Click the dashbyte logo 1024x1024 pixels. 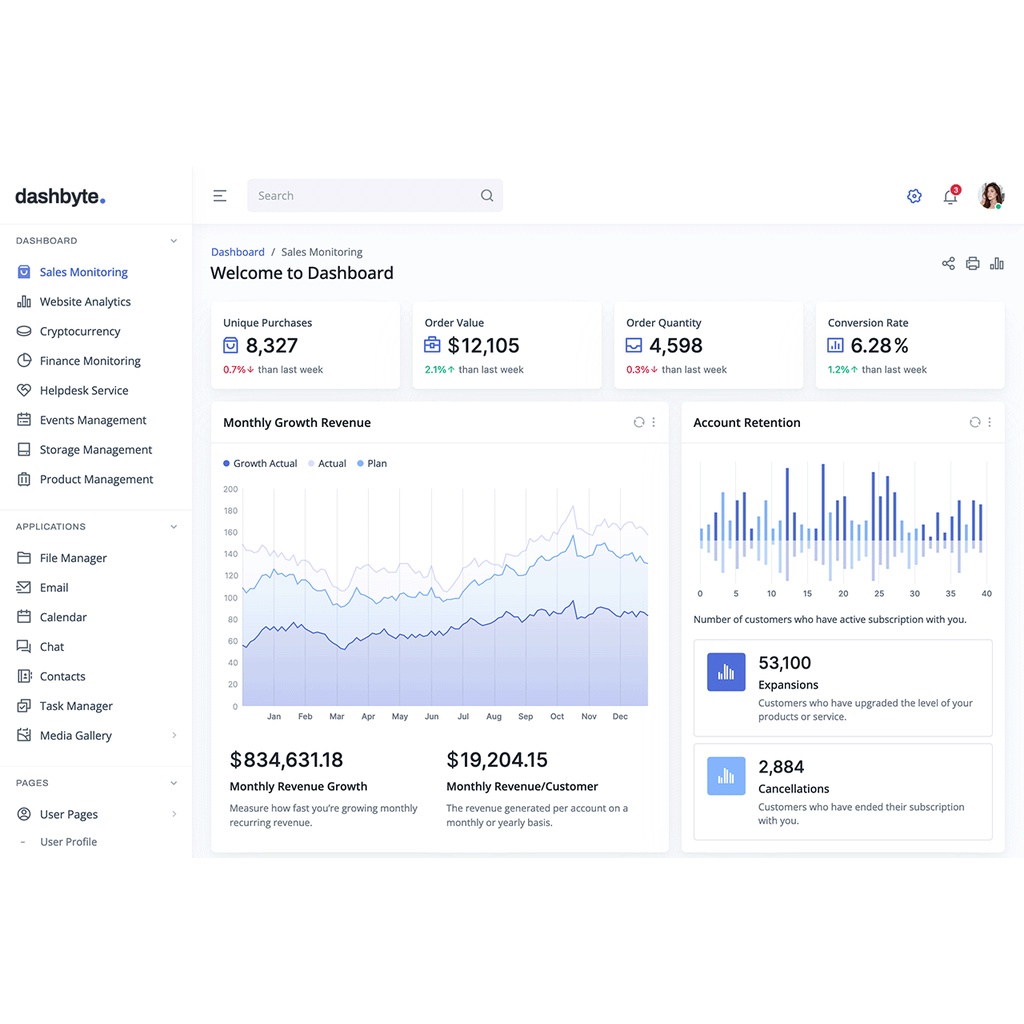pos(60,196)
